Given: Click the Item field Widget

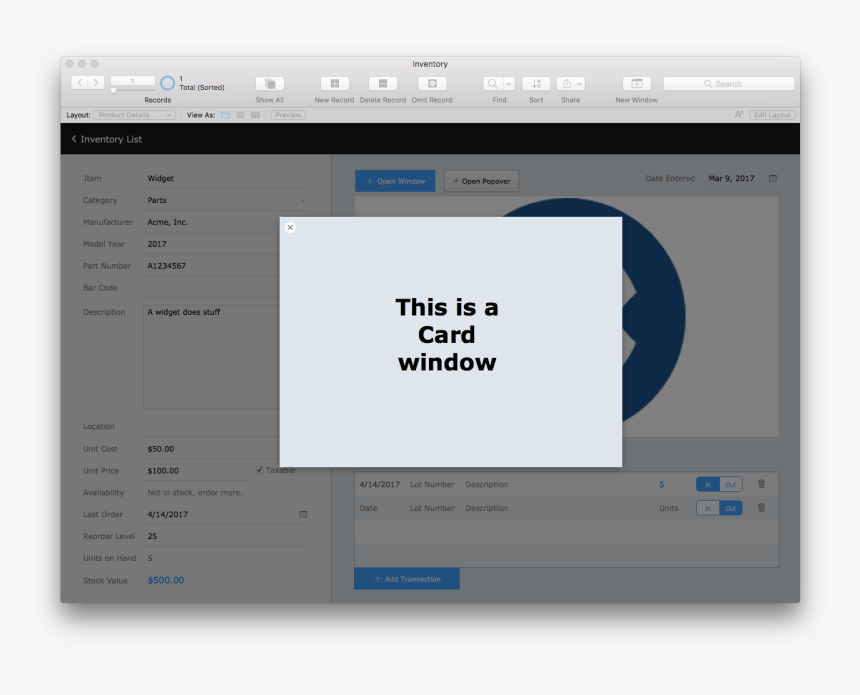Looking at the screenshot, I should 226,178.
